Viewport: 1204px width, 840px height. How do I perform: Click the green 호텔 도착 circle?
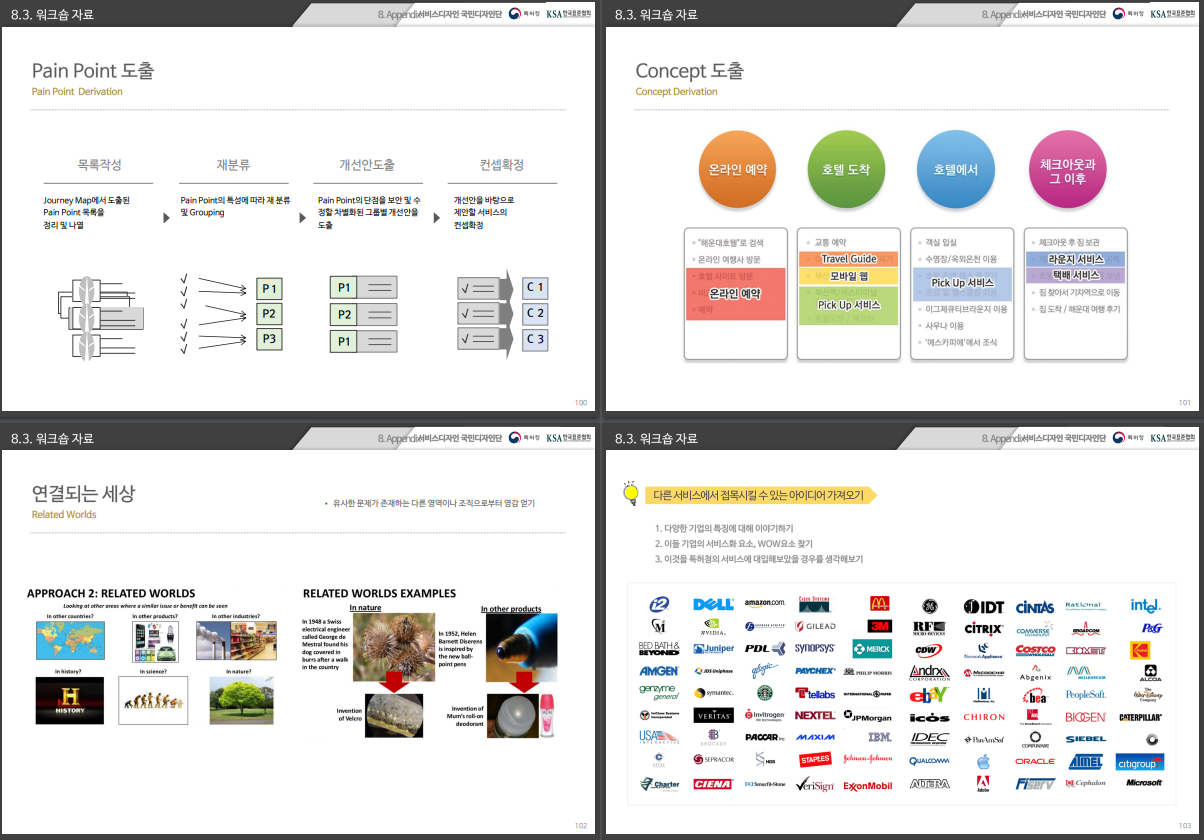pos(846,170)
